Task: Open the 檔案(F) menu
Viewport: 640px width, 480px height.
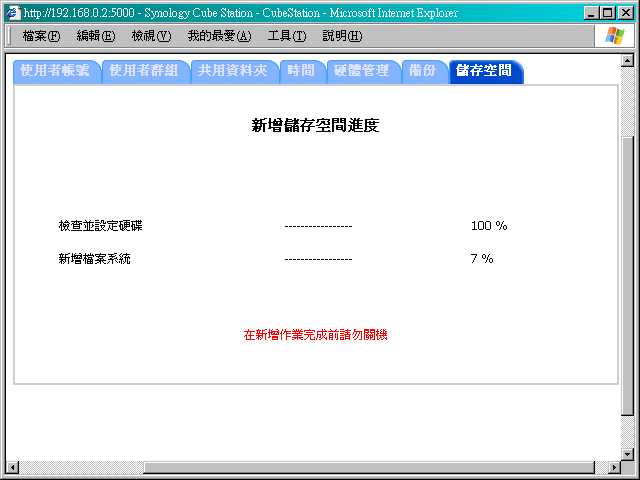Action: click(41, 36)
